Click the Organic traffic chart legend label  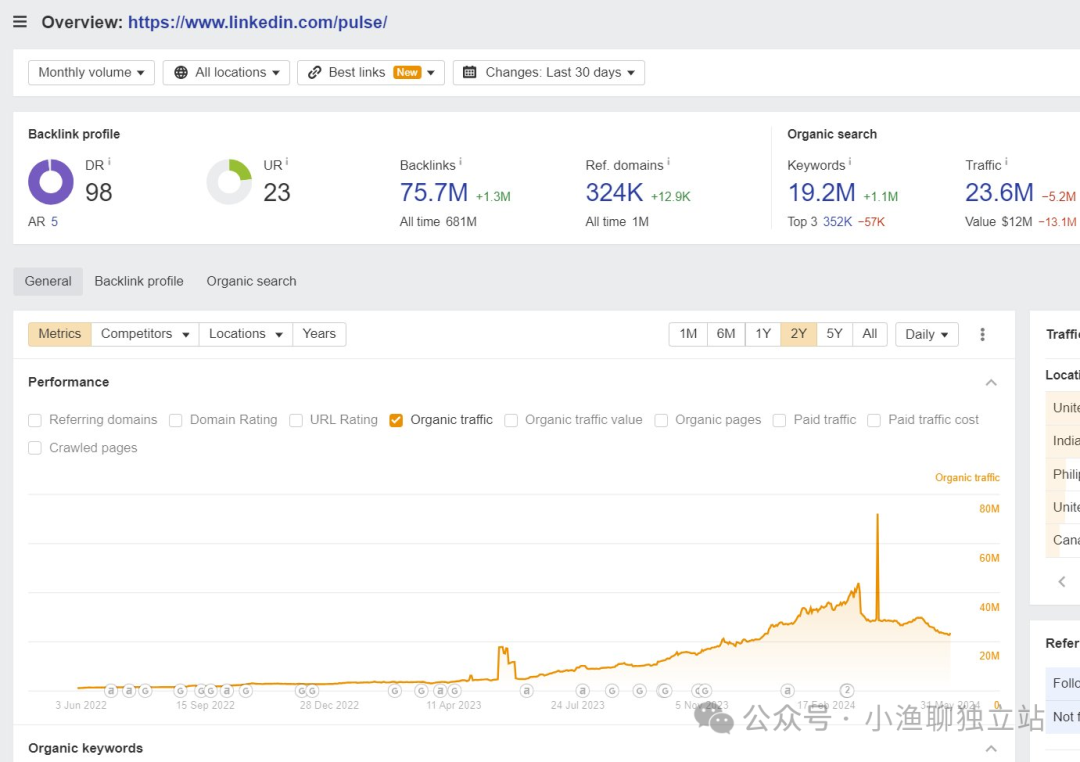point(967,477)
